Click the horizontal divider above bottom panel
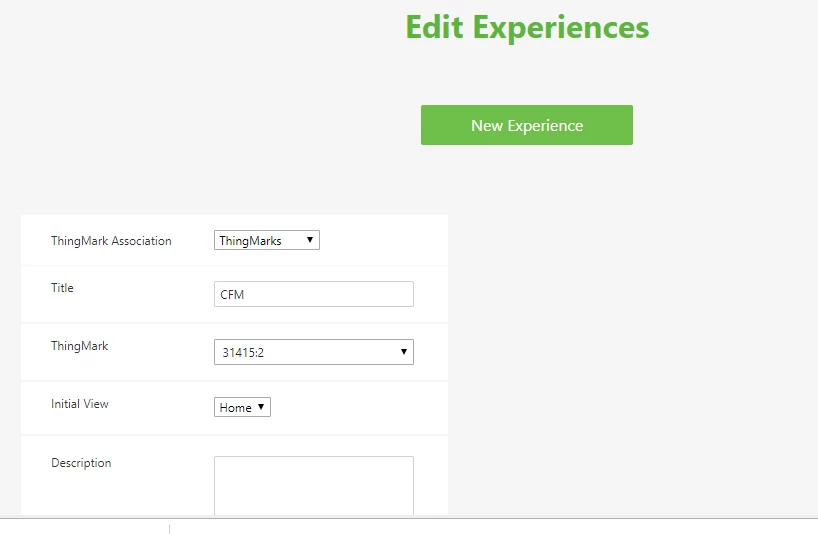 (x=409, y=518)
